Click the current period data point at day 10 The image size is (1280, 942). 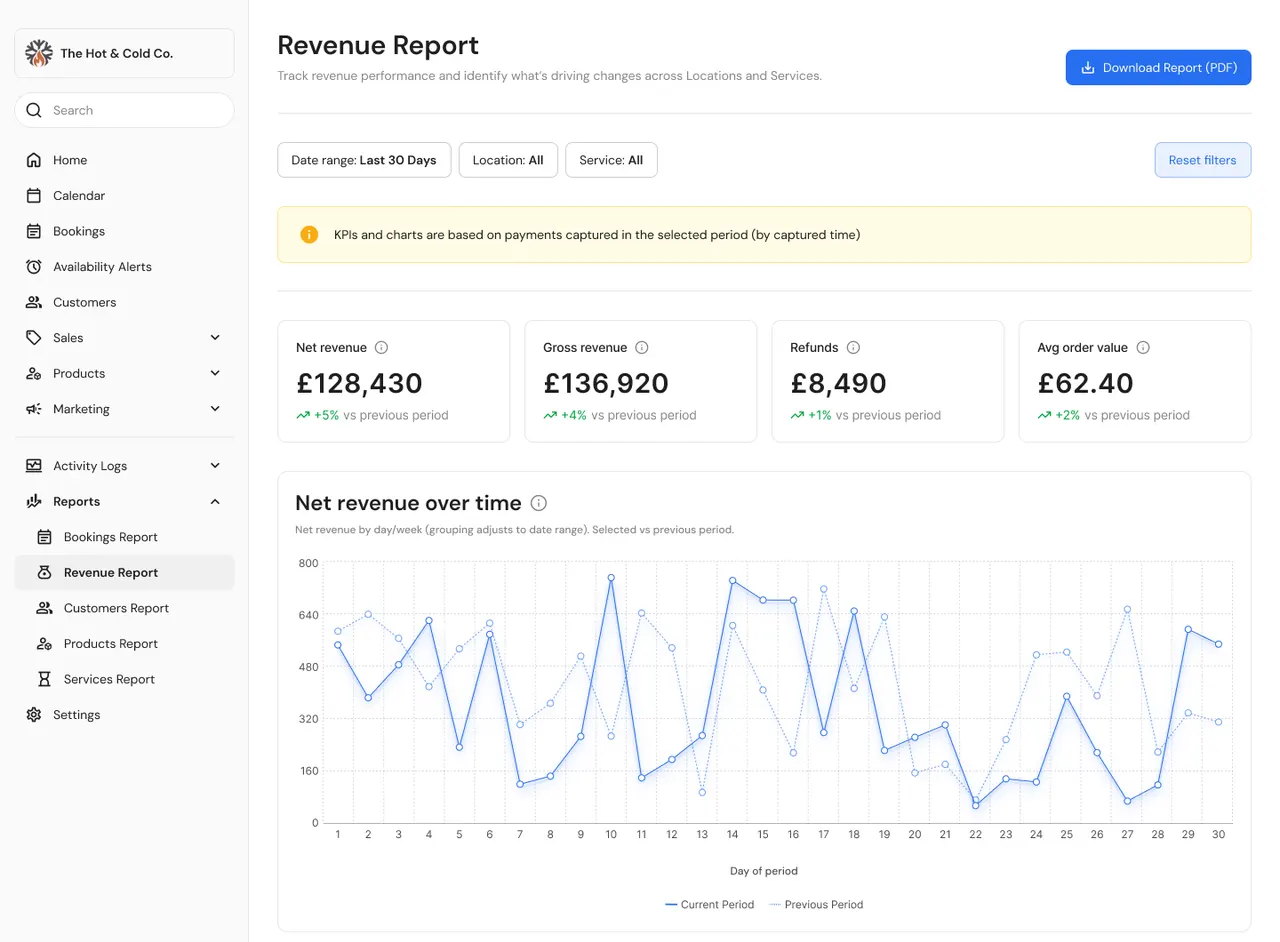[x=610, y=578]
